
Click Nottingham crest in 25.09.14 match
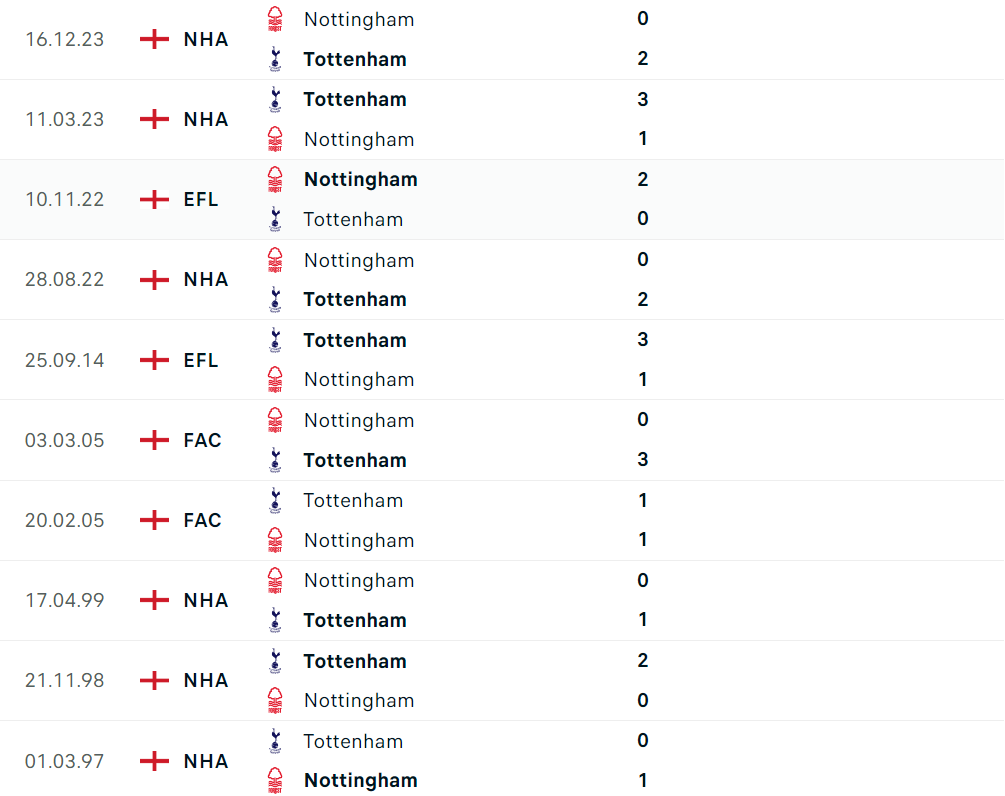click(x=275, y=380)
